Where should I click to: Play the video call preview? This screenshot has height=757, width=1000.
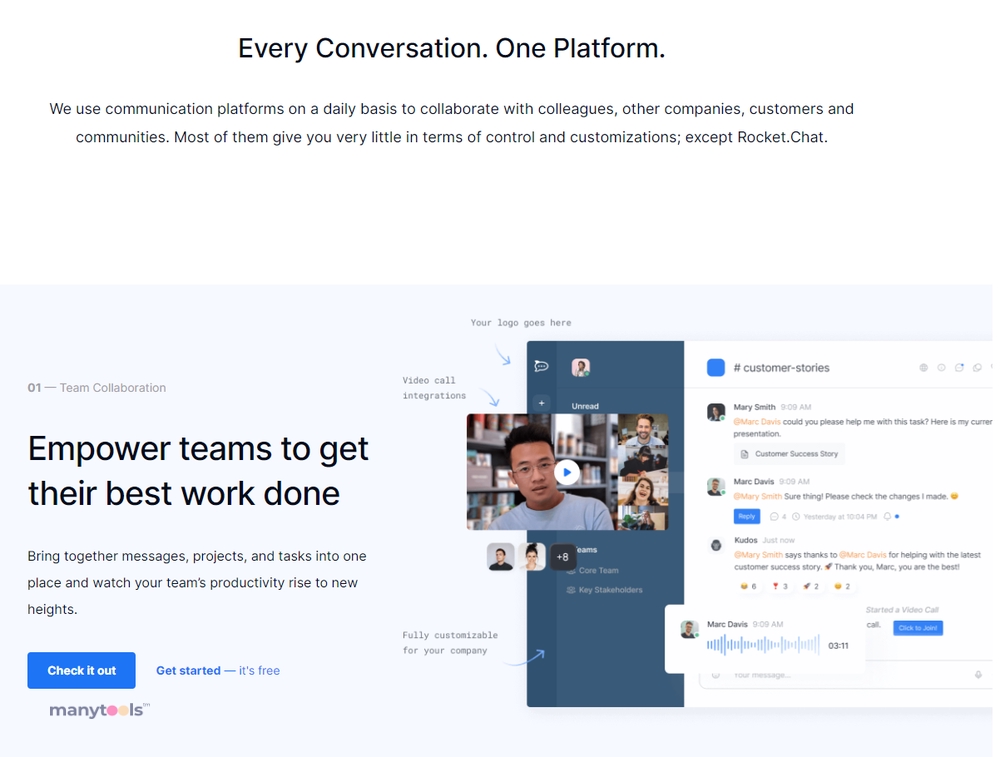567,473
